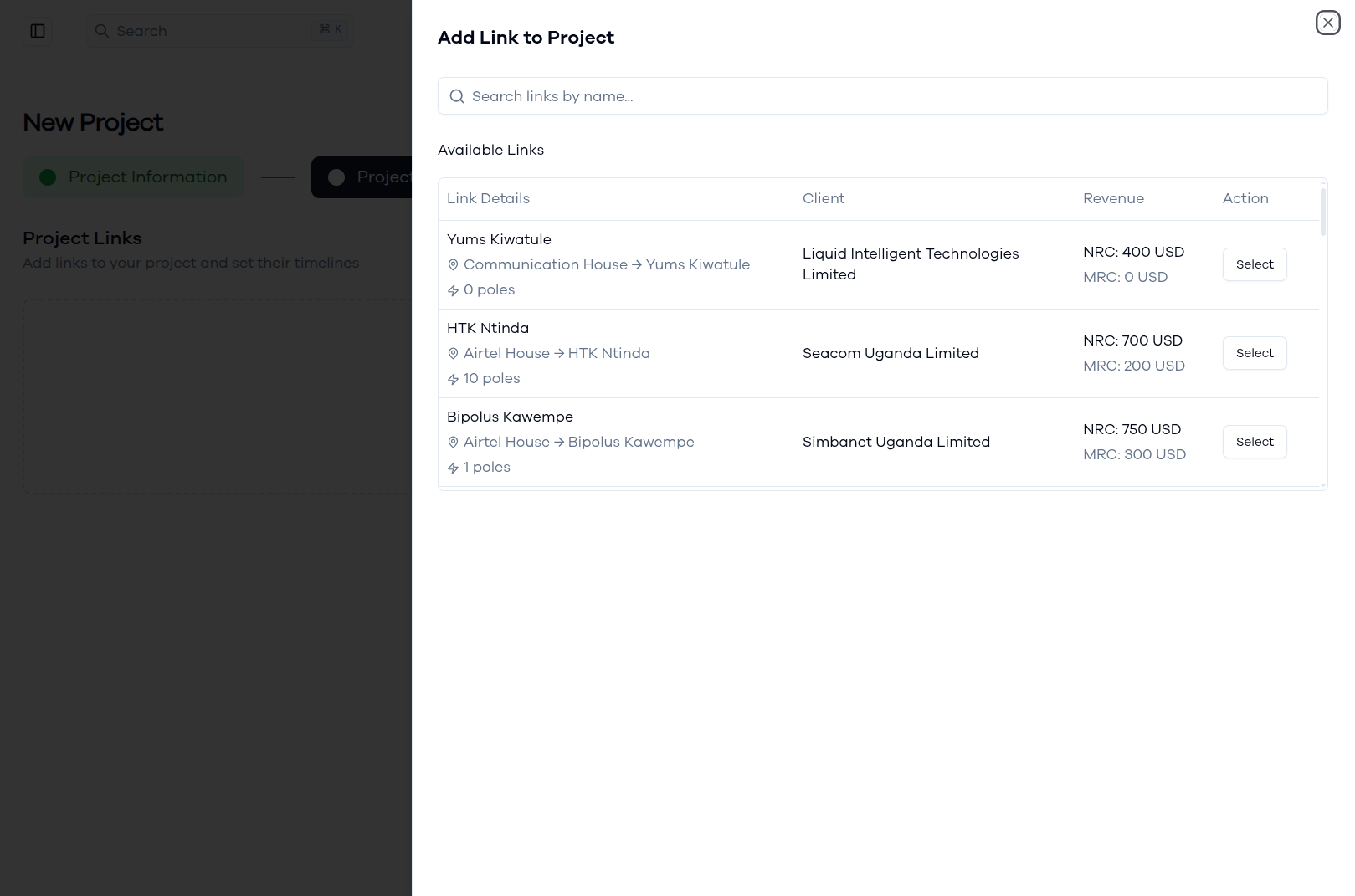Click the MRC: 0 USD value
Screen dimensions: 1355x896
point(1125,277)
